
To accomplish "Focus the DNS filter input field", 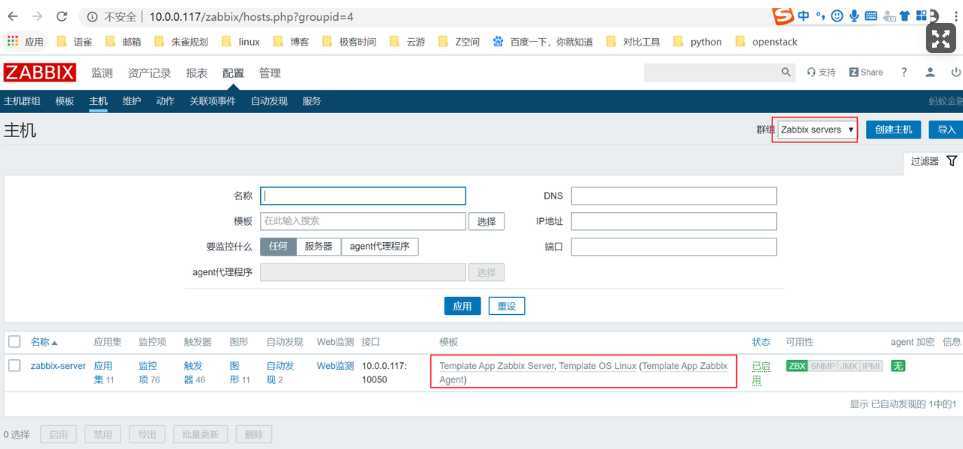I will point(674,196).
